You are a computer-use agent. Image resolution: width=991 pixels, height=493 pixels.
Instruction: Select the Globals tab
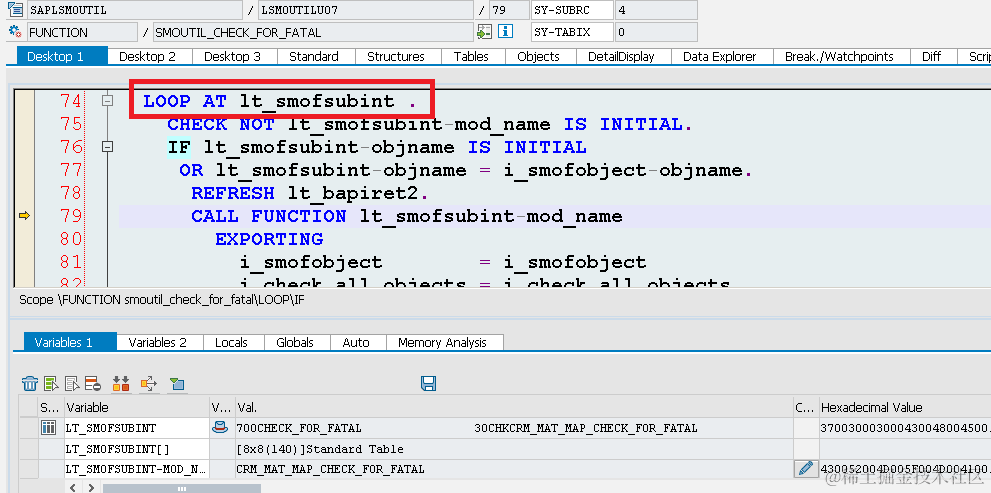coord(295,342)
